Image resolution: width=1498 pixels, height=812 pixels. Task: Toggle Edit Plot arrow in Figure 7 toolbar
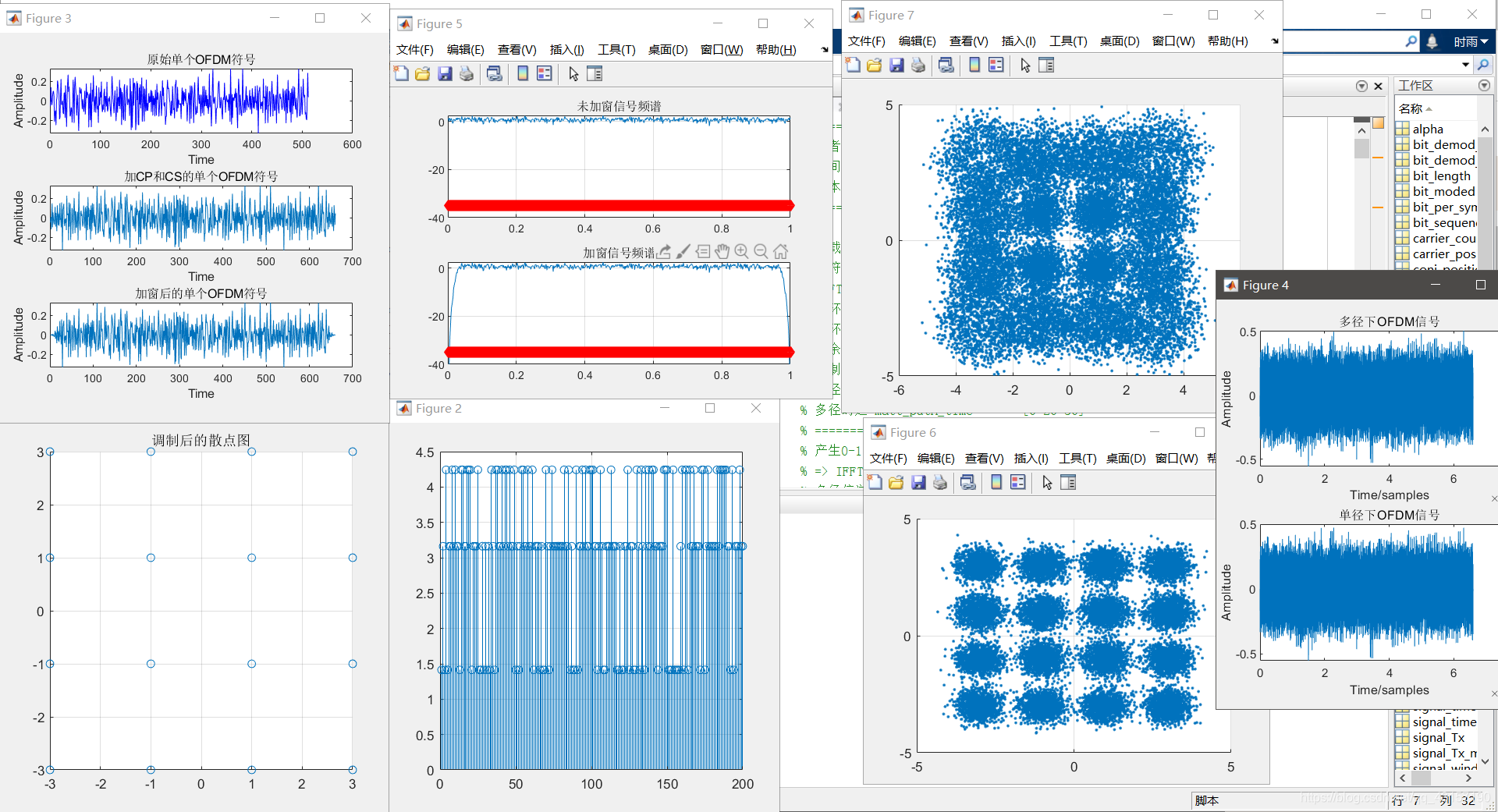pyautogui.click(x=1025, y=65)
